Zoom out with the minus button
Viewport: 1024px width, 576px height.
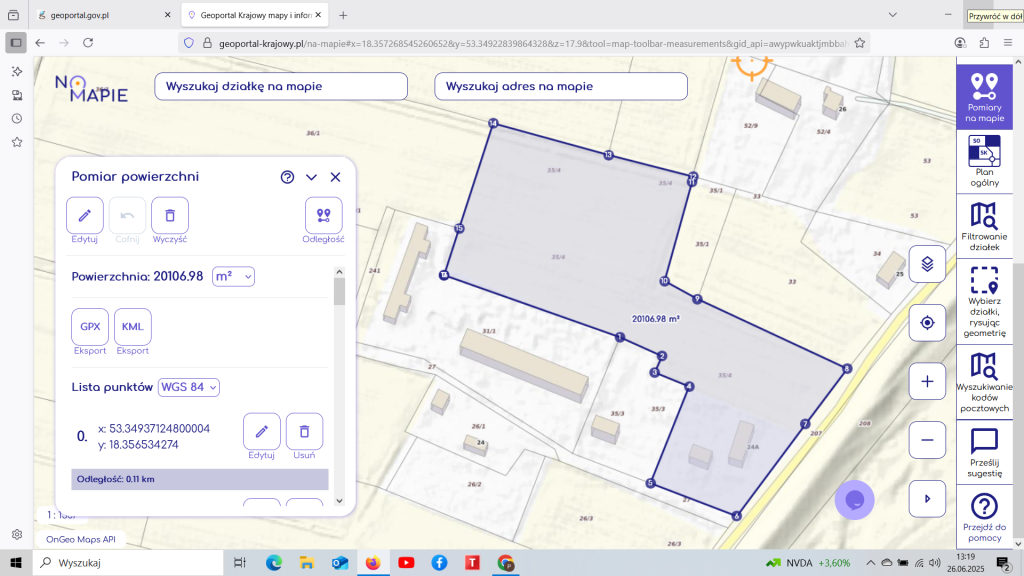pos(927,439)
